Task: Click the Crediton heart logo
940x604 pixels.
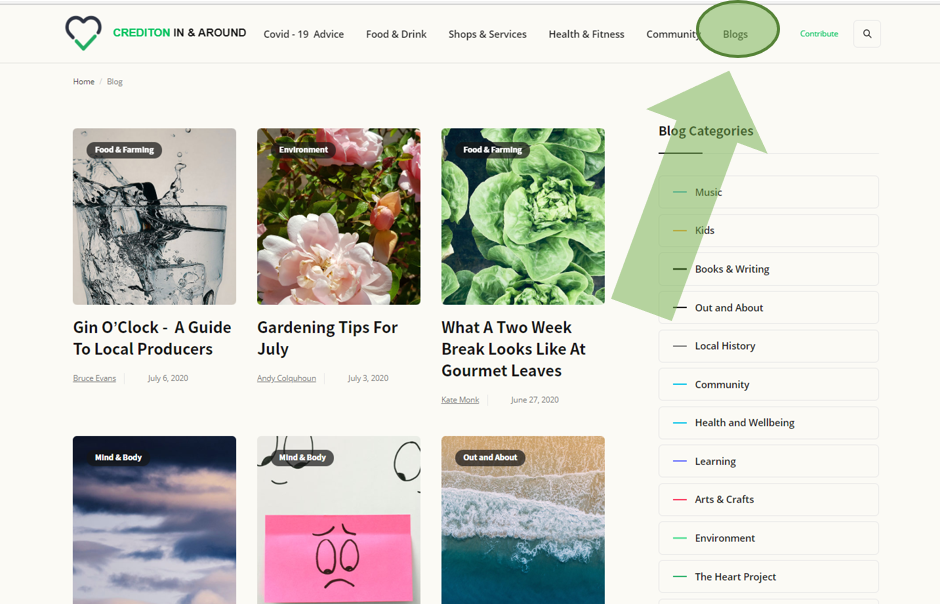Action: point(83,33)
